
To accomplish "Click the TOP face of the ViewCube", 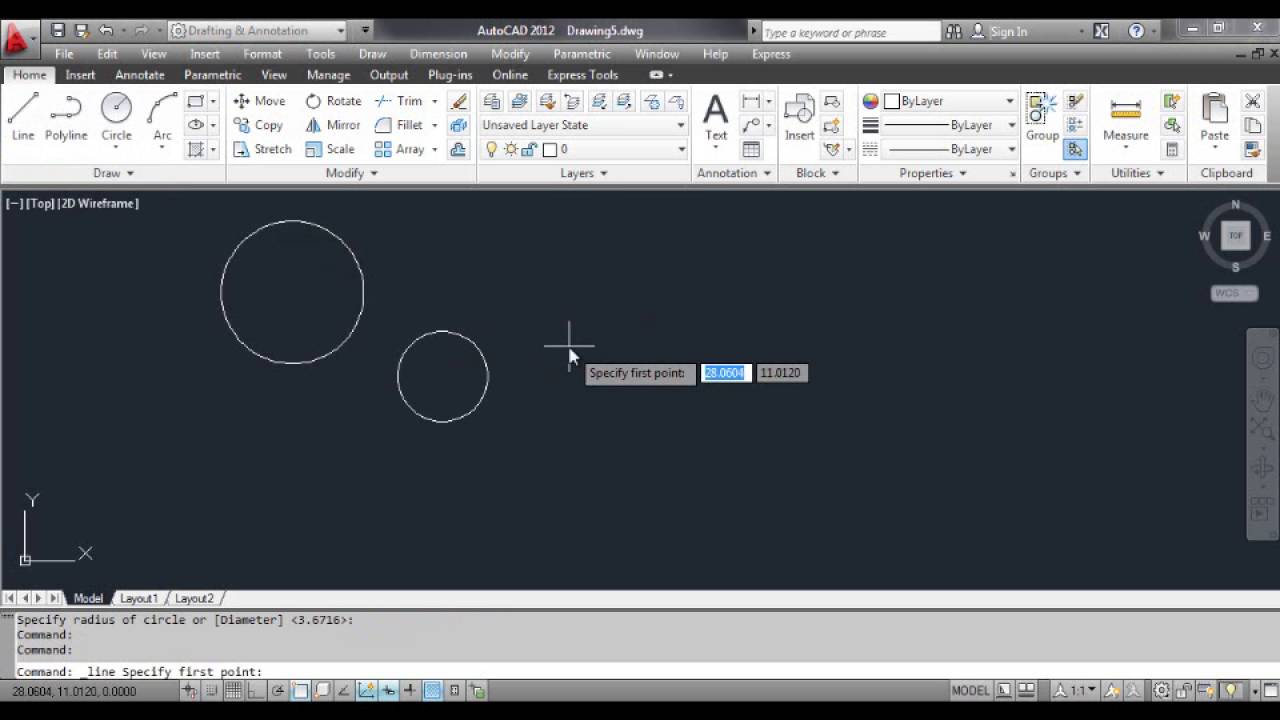I will pos(1235,236).
